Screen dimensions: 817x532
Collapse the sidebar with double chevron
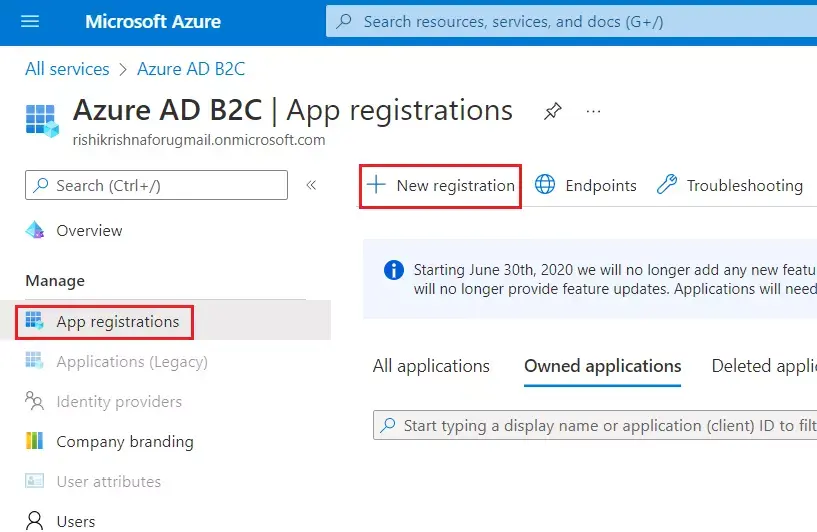coord(311,185)
